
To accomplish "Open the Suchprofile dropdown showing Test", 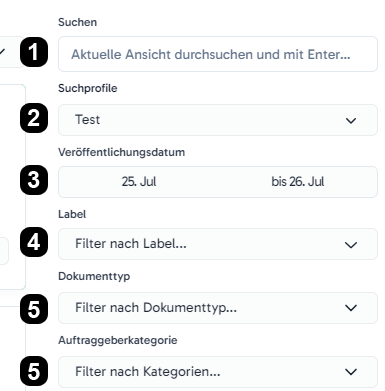I will pos(218,120).
